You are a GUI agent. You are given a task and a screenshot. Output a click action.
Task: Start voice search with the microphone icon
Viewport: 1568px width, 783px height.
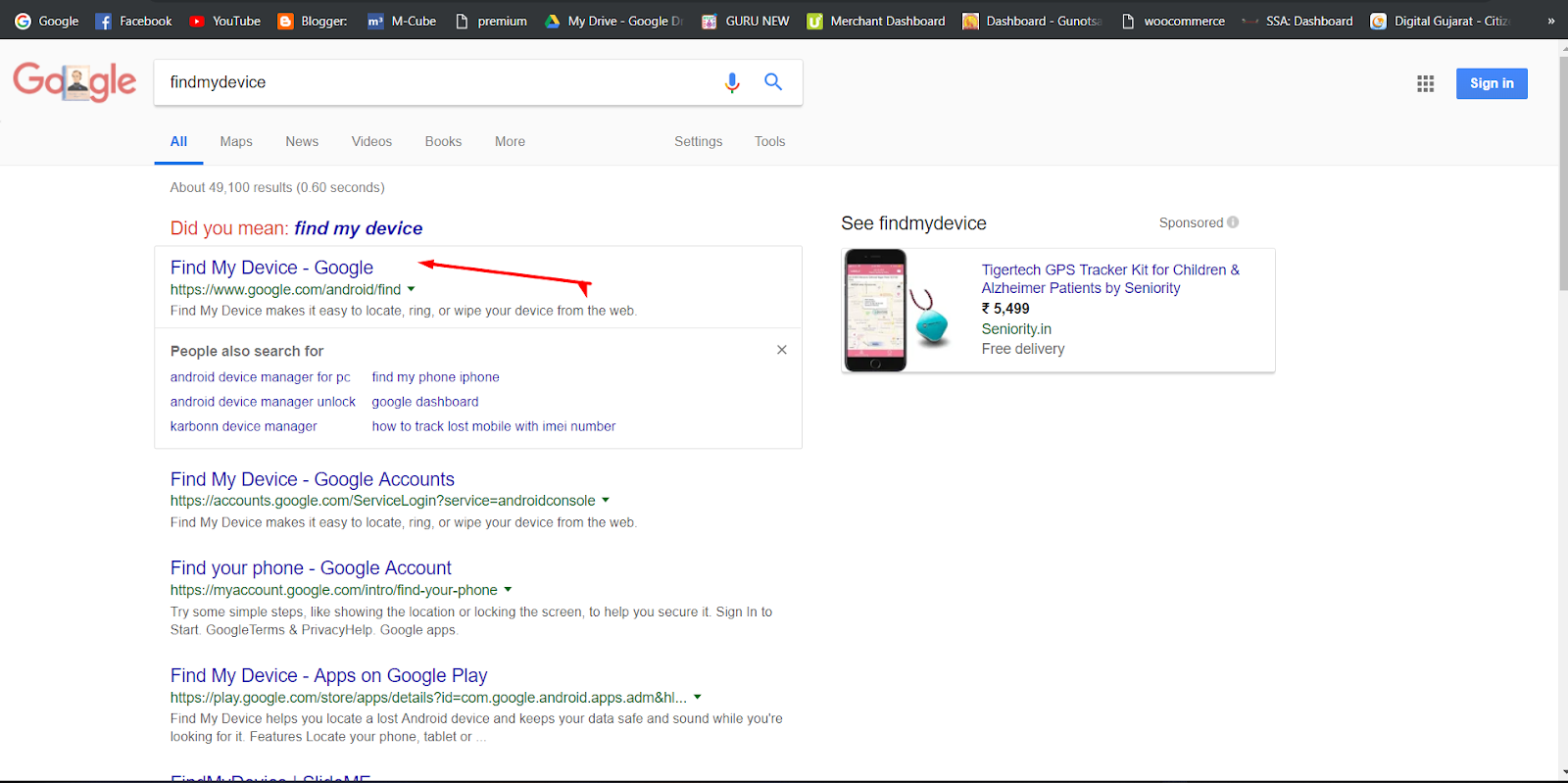pos(732,82)
